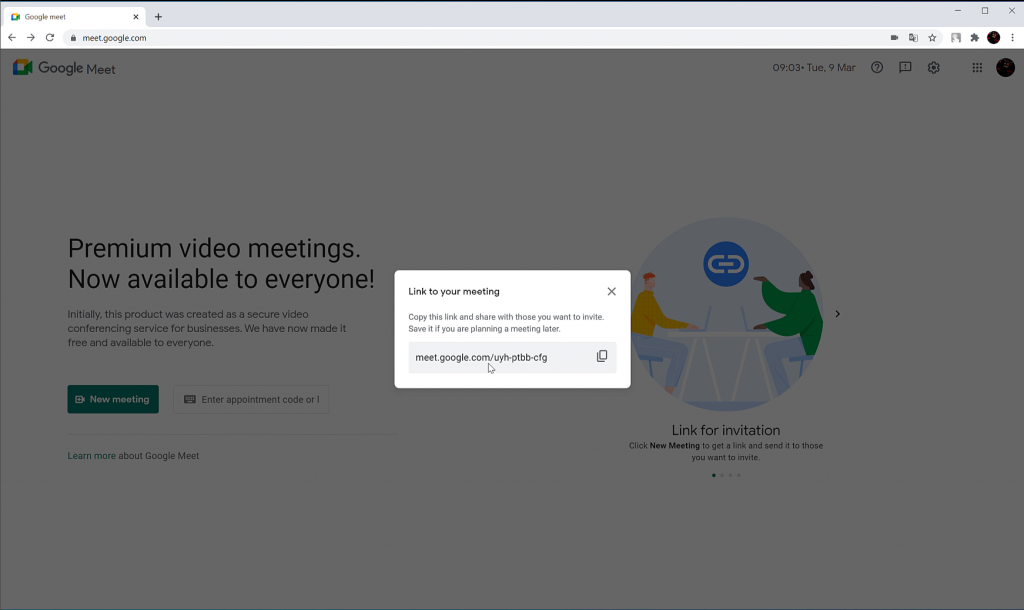
Task: Open Google Meet settings gear
Action: point(934,67)
